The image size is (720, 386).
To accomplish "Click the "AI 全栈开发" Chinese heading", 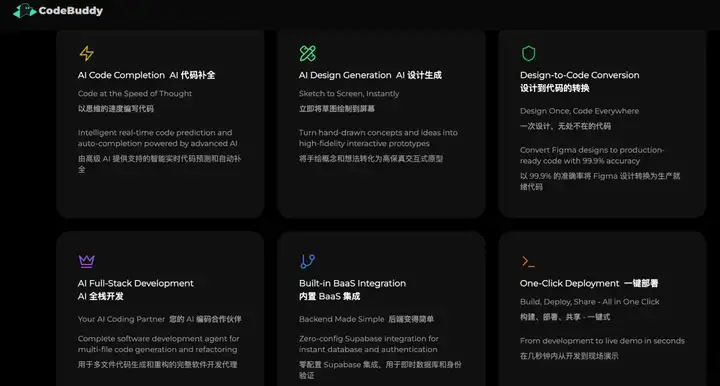I will point(101,296).
